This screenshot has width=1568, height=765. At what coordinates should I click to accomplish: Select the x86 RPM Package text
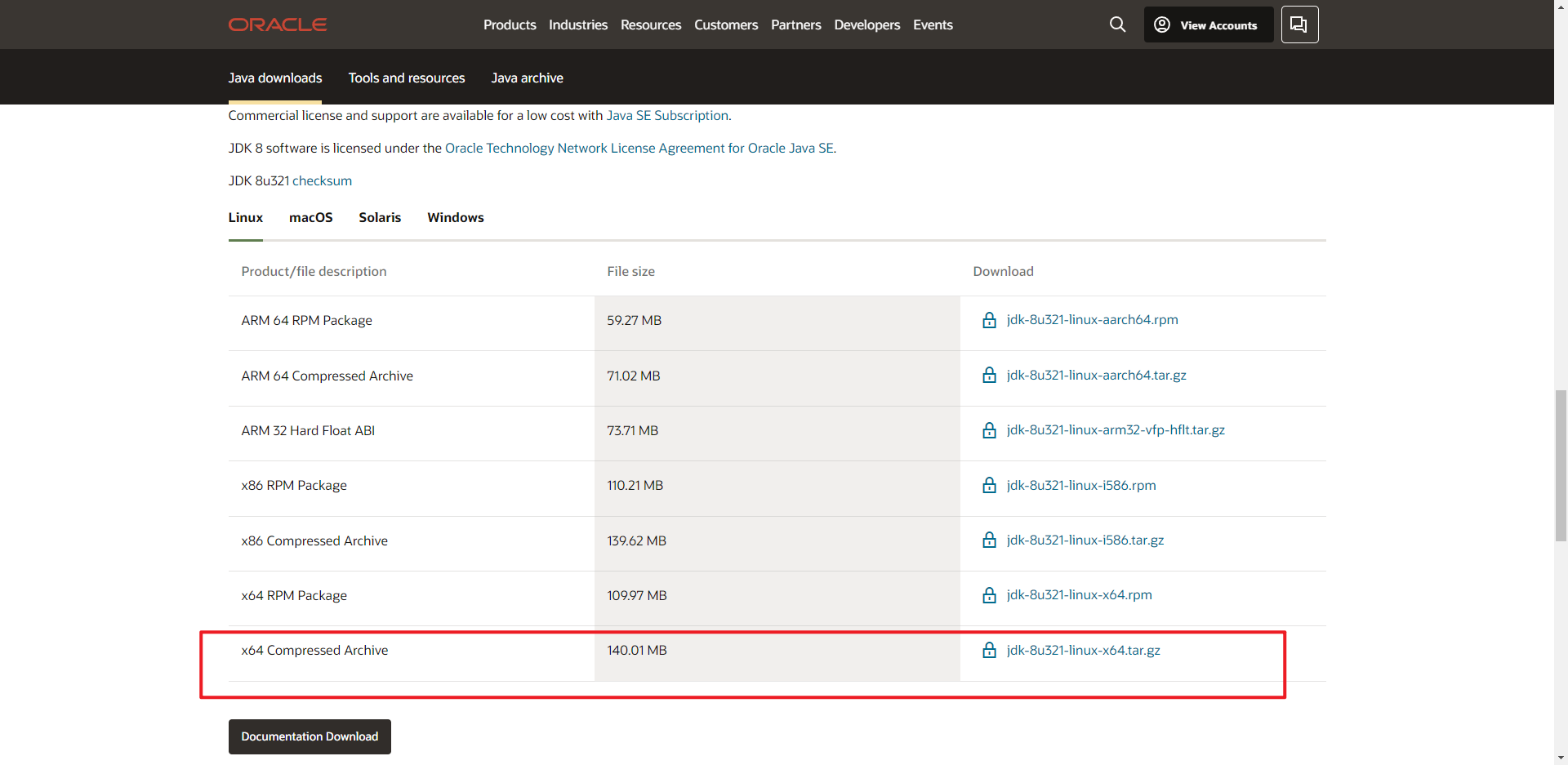click(294, 485)
